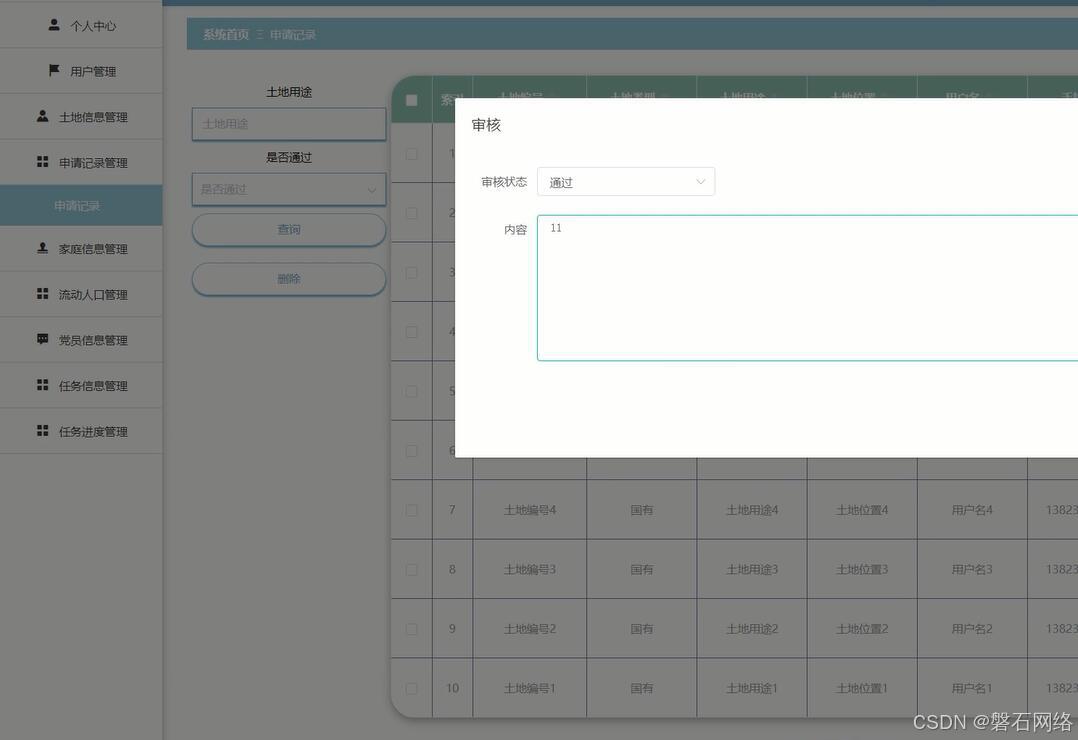Click the 土地用途2 cell
This screenshot has height=740, width=1078.
point(752,629)
